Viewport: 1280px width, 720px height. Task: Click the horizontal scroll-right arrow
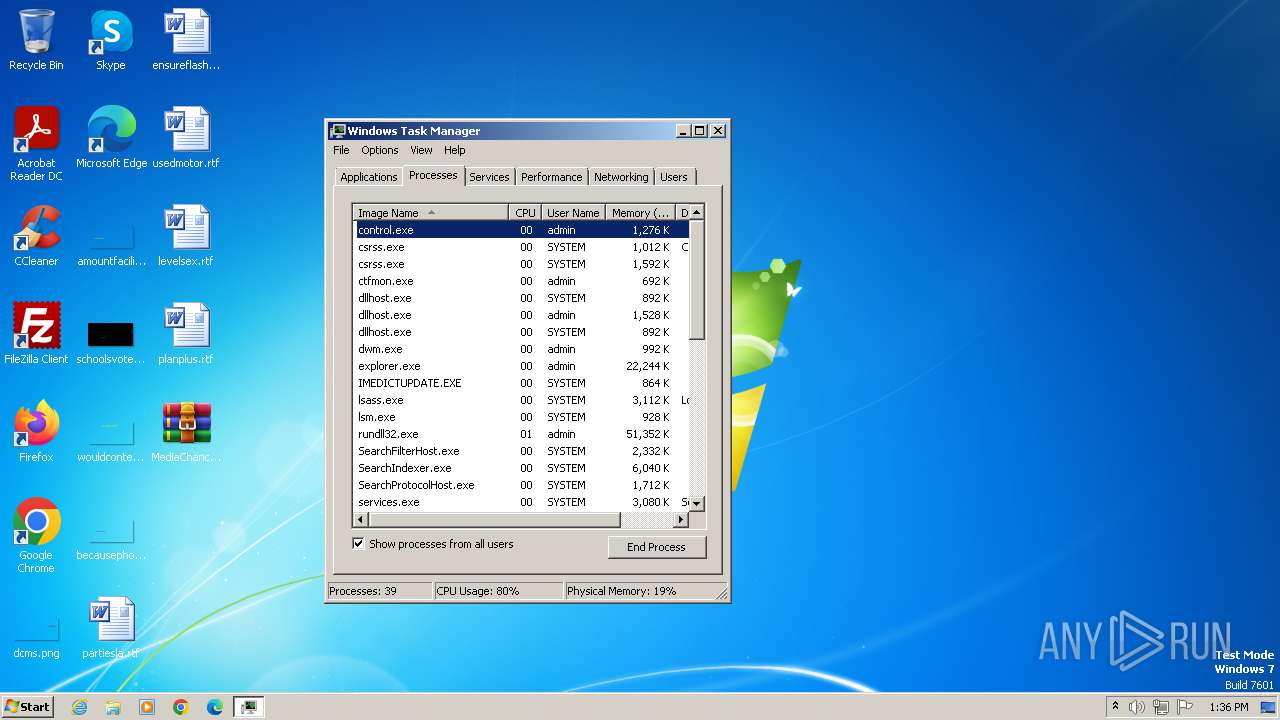point(682,520)
